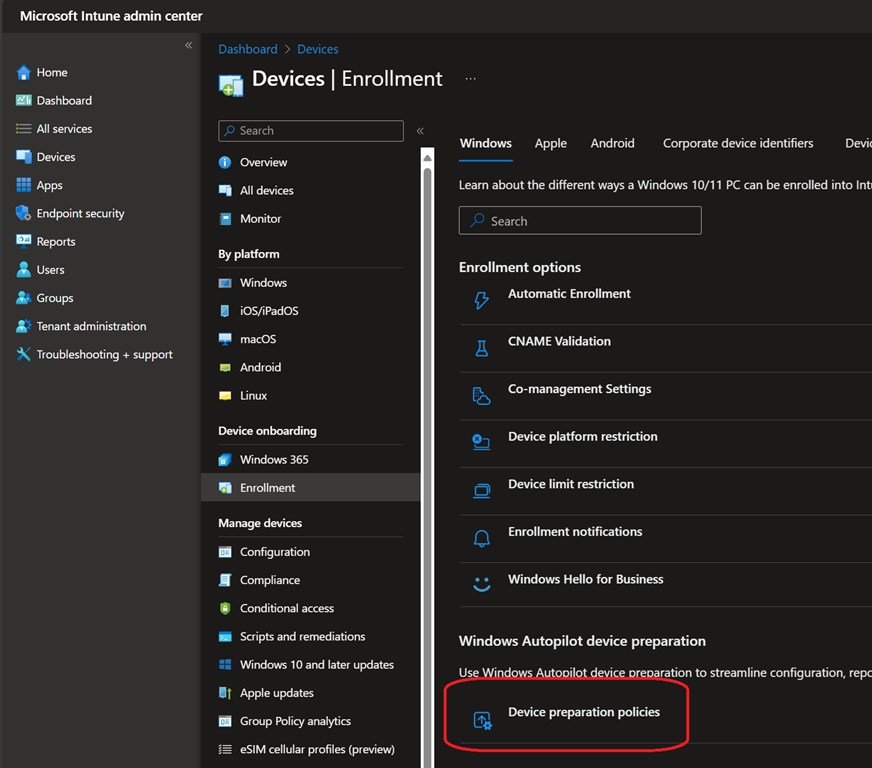This screenshot has width=872, height=768.
Task: Click the Dashboard breadcrumb link
Action: click(x=248, y=49)
